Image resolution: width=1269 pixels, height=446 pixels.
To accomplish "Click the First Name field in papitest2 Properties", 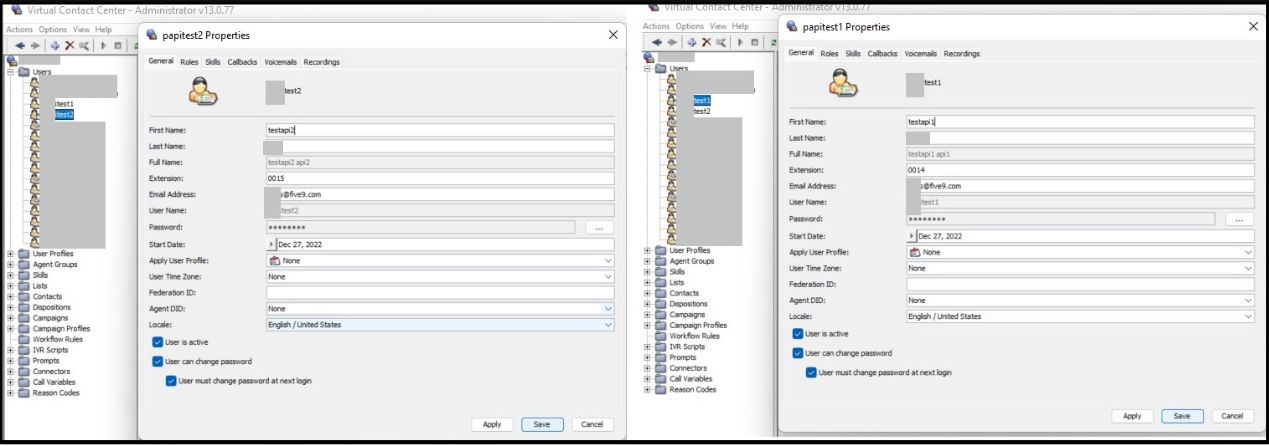I will point(440,130).
